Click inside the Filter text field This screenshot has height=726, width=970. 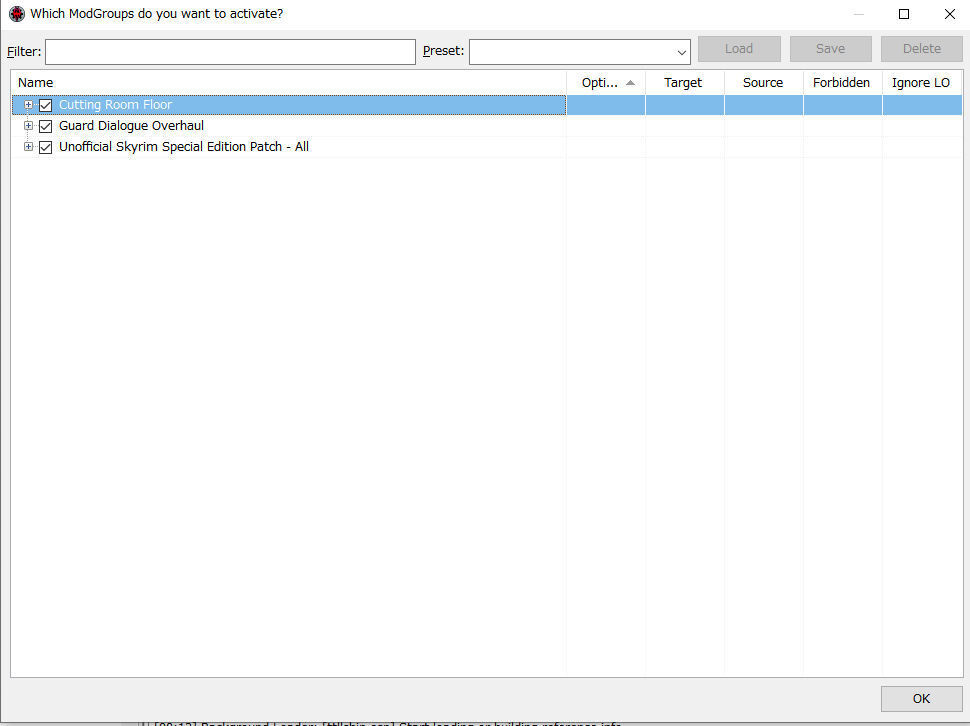pyautogui.click(x=230, y=52)
